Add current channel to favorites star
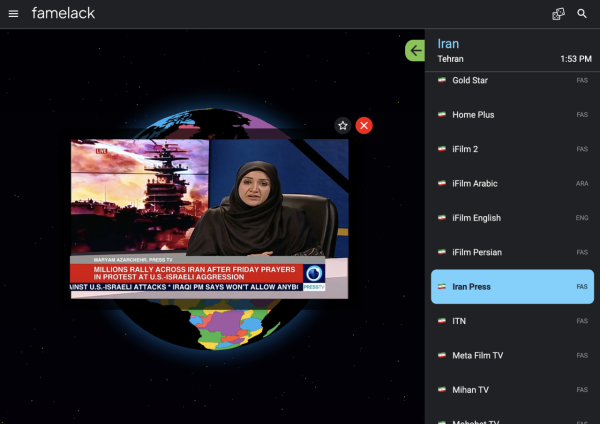This screenshot has width=600, height=424. tap(343, 125)
